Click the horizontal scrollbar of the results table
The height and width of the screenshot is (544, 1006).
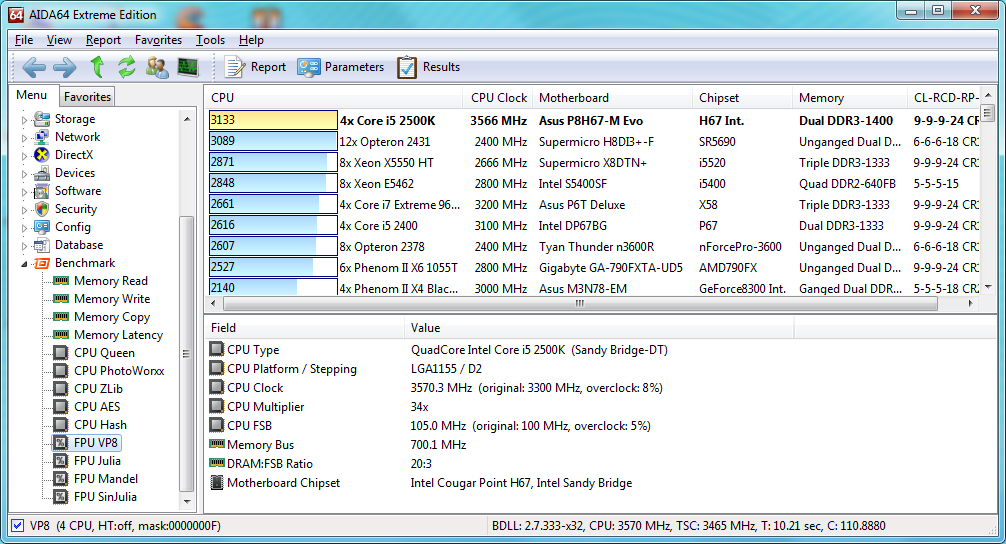click(580, 303)
